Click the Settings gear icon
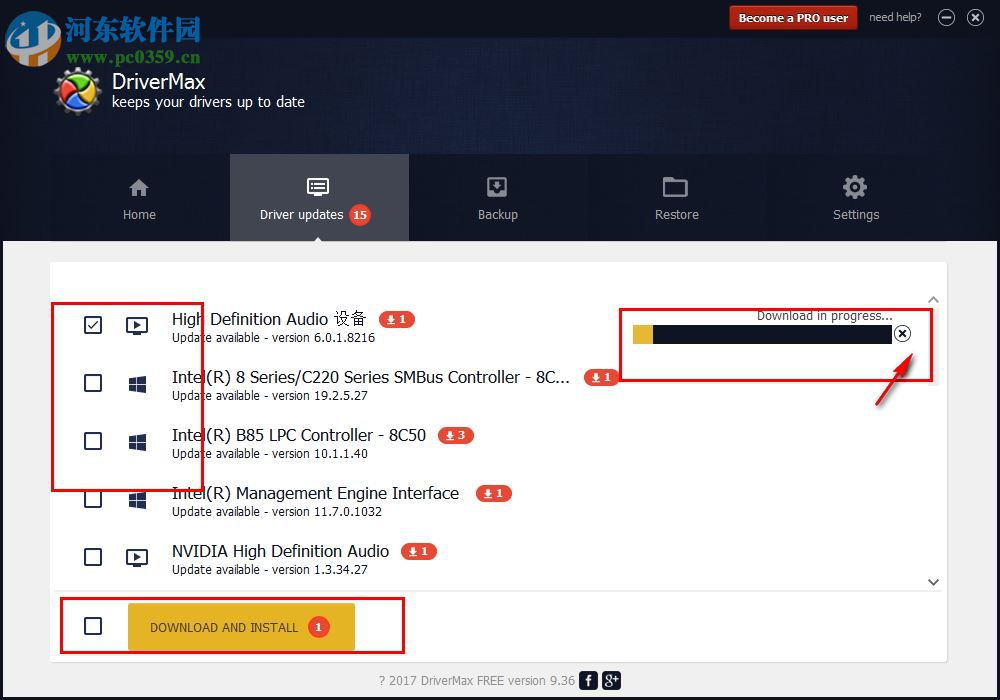The width and height of the screenshot is (1000, 700). (855, 187)
